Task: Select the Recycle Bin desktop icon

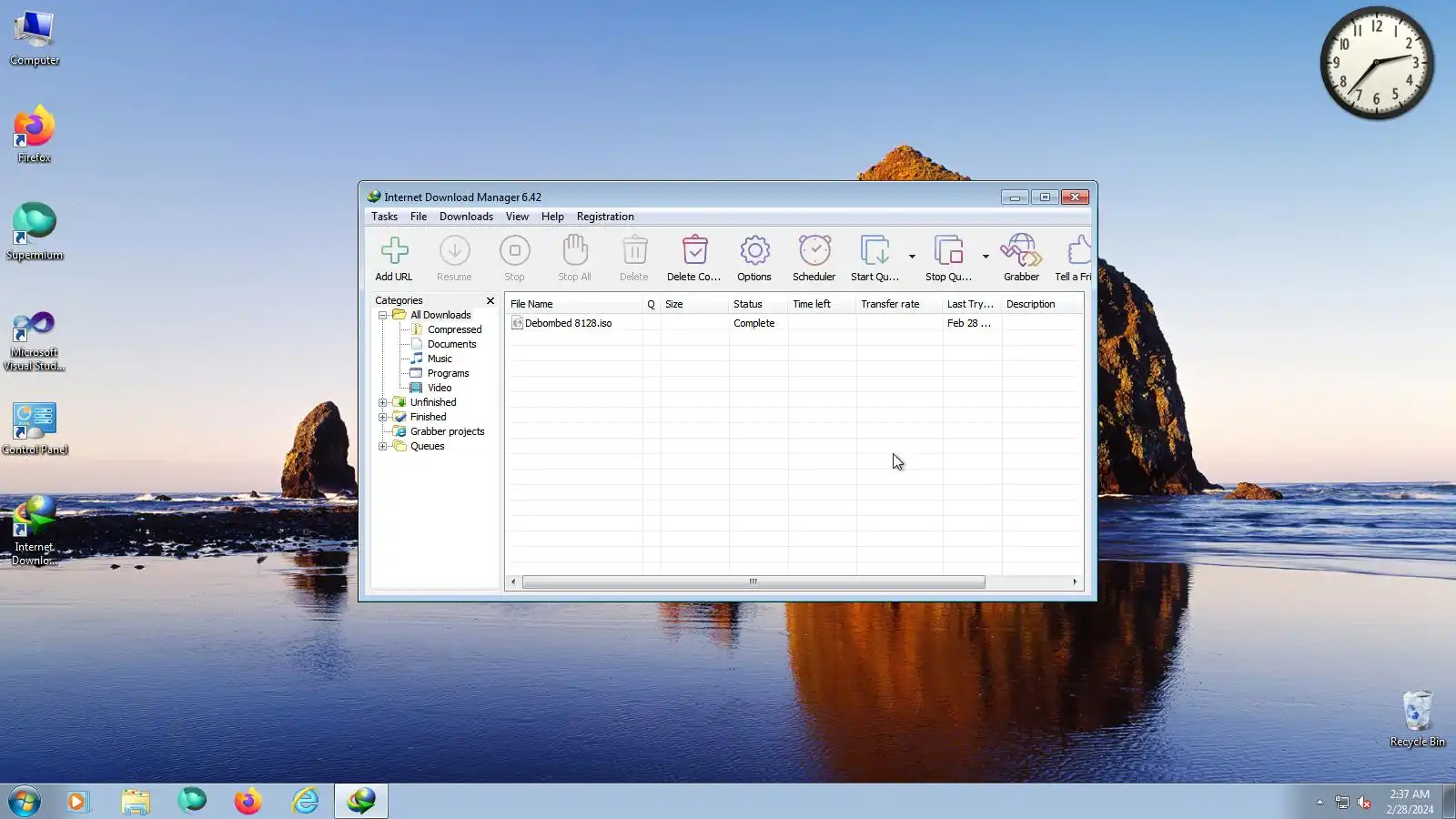Action: point(1417,719)
